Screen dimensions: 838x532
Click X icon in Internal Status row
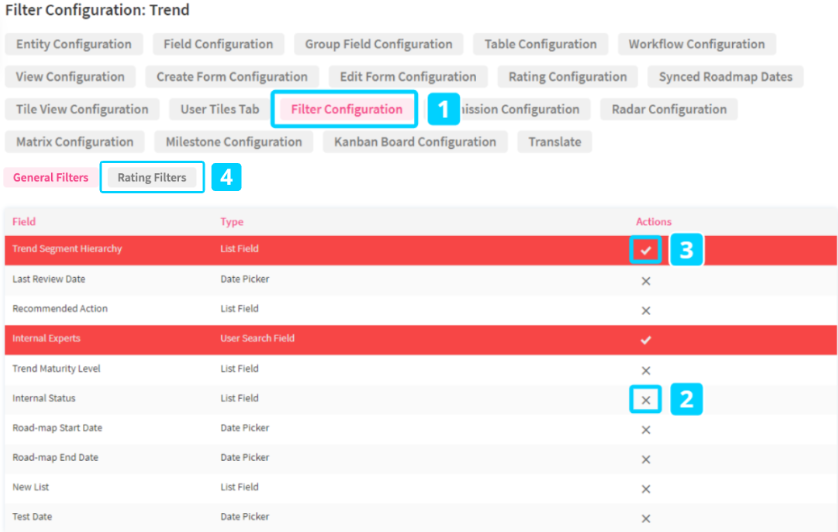coord(645,400)
